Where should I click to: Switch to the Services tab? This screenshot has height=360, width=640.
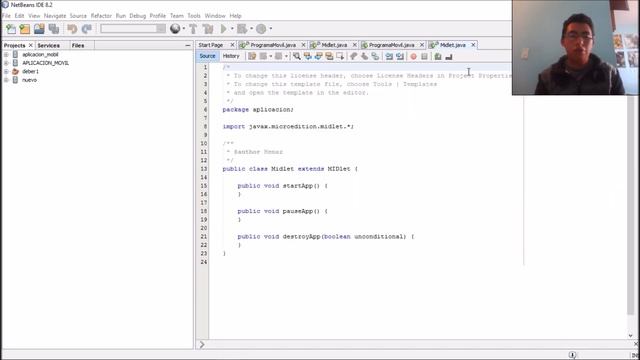click(49, 45)
